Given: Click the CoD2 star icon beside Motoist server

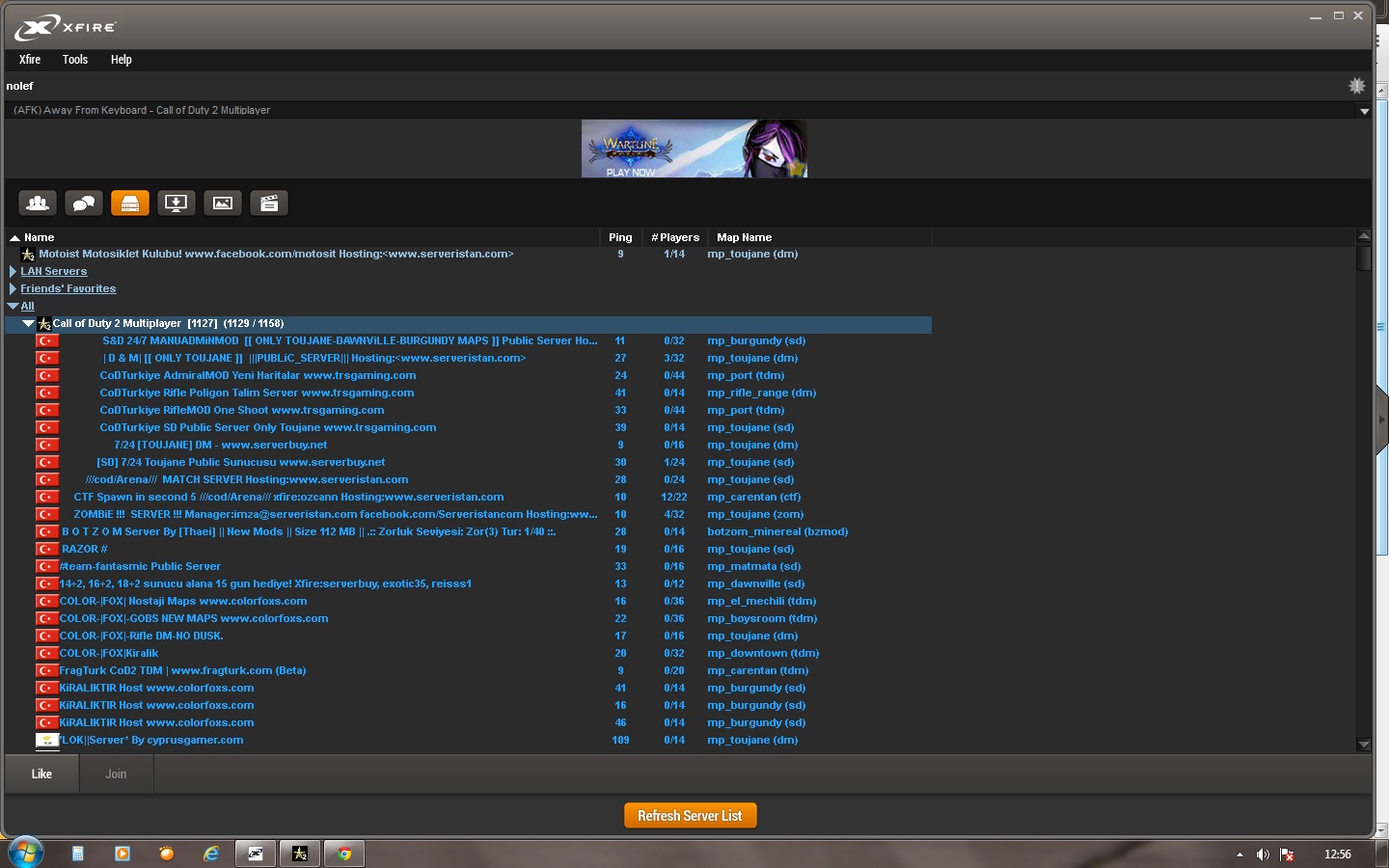Looking at the screenshot, I should tap(28, 255).
